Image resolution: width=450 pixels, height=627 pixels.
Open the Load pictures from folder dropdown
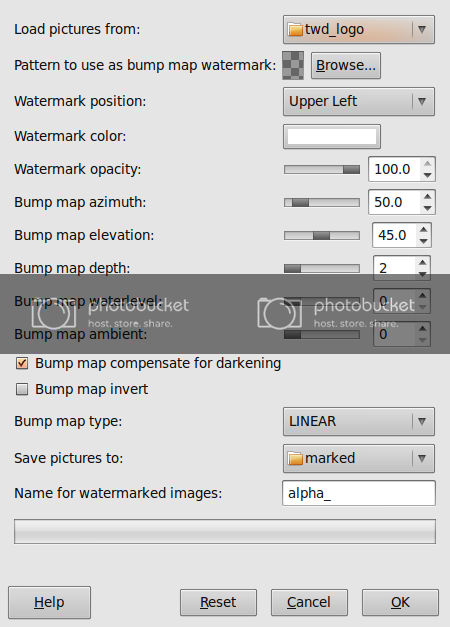pos(358,30)
